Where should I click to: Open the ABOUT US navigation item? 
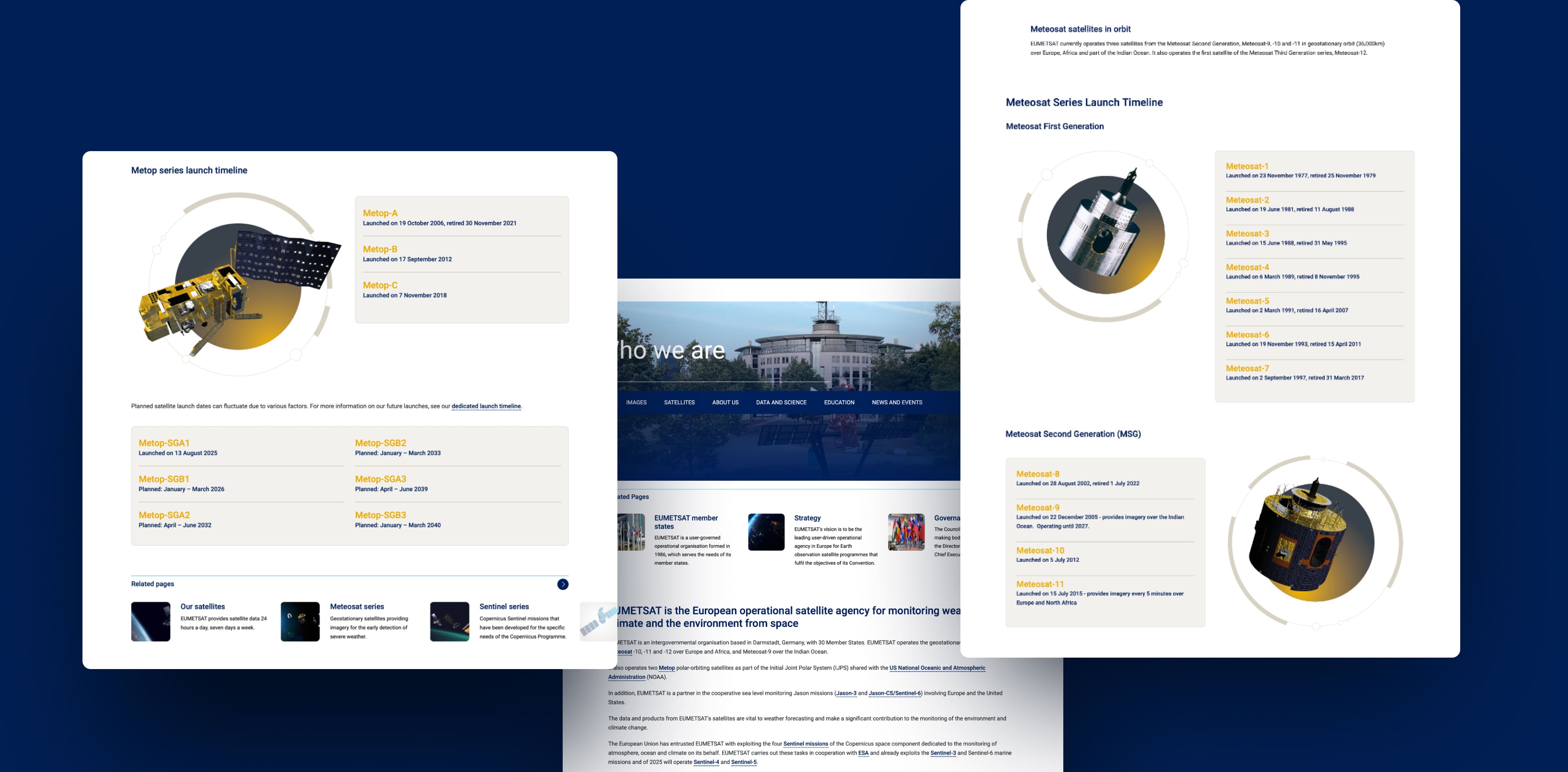pos(725,402)
